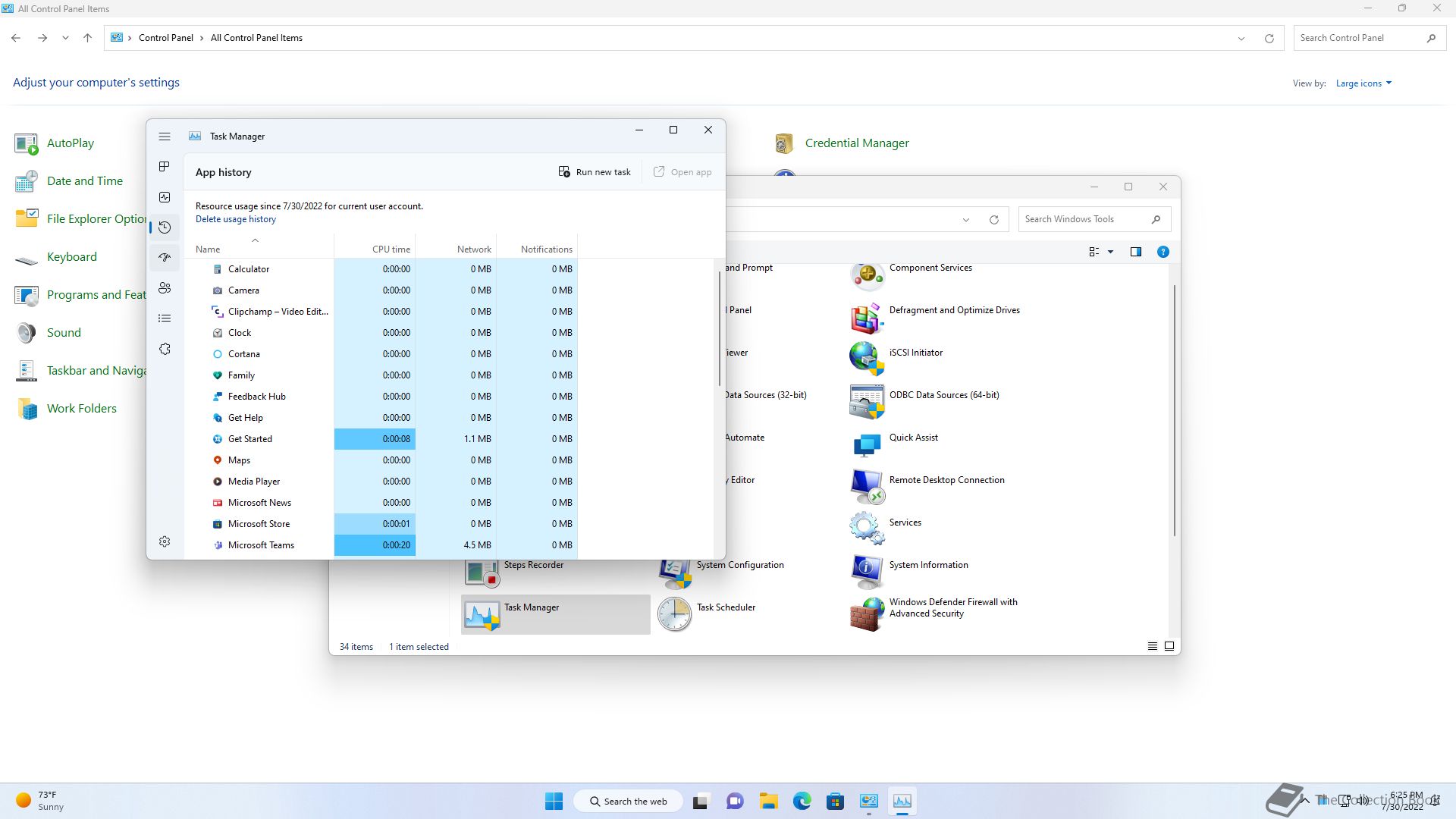Viewport: 1456px width, 819px height.
Task: Select App history icon in Task Manager sidebar
Action: 165,227
